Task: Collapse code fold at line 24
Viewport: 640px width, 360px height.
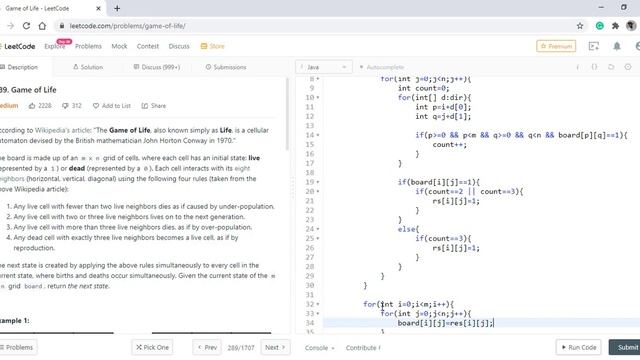Action: click(318, 229)
